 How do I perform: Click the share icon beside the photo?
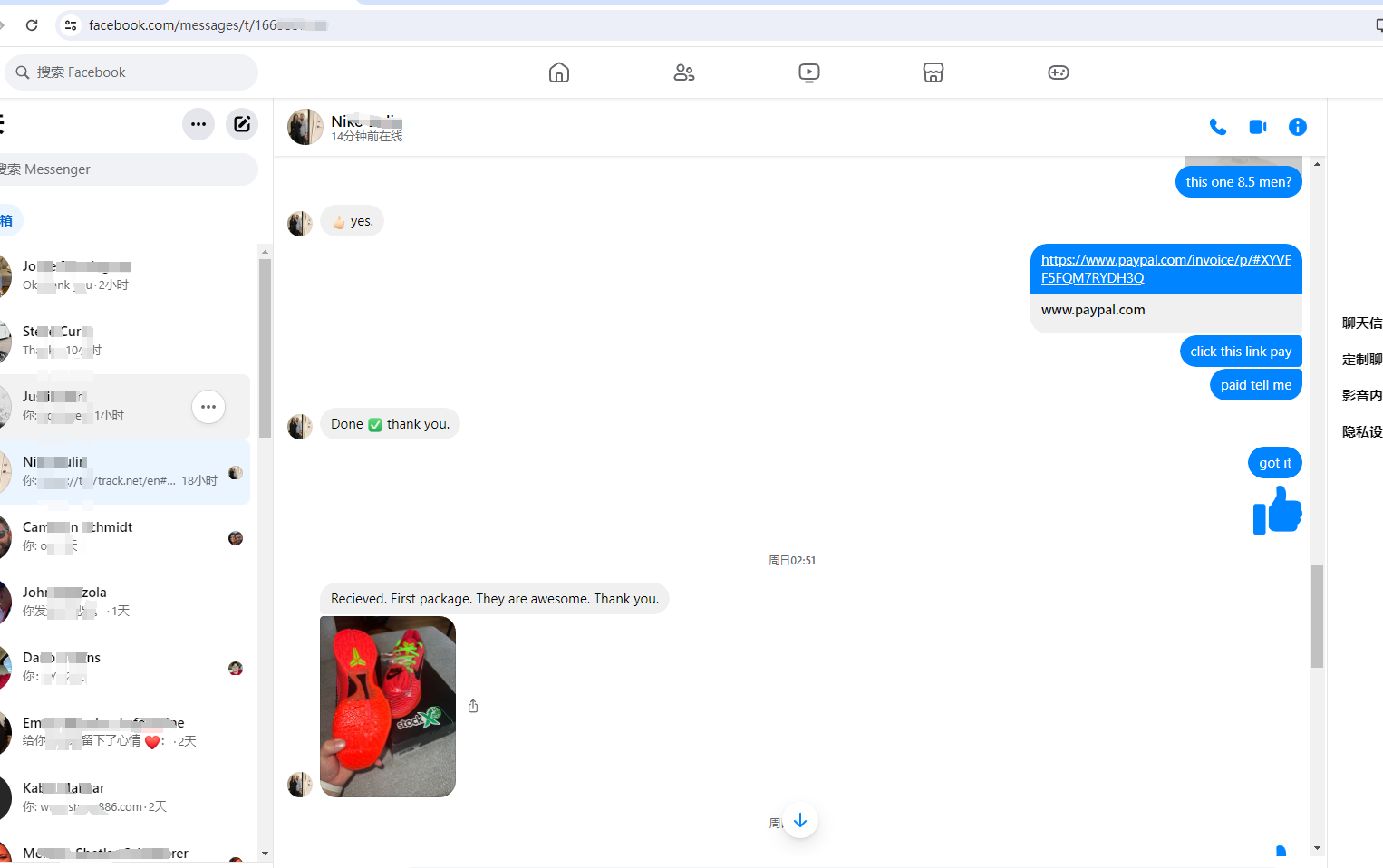pos(473,706)
